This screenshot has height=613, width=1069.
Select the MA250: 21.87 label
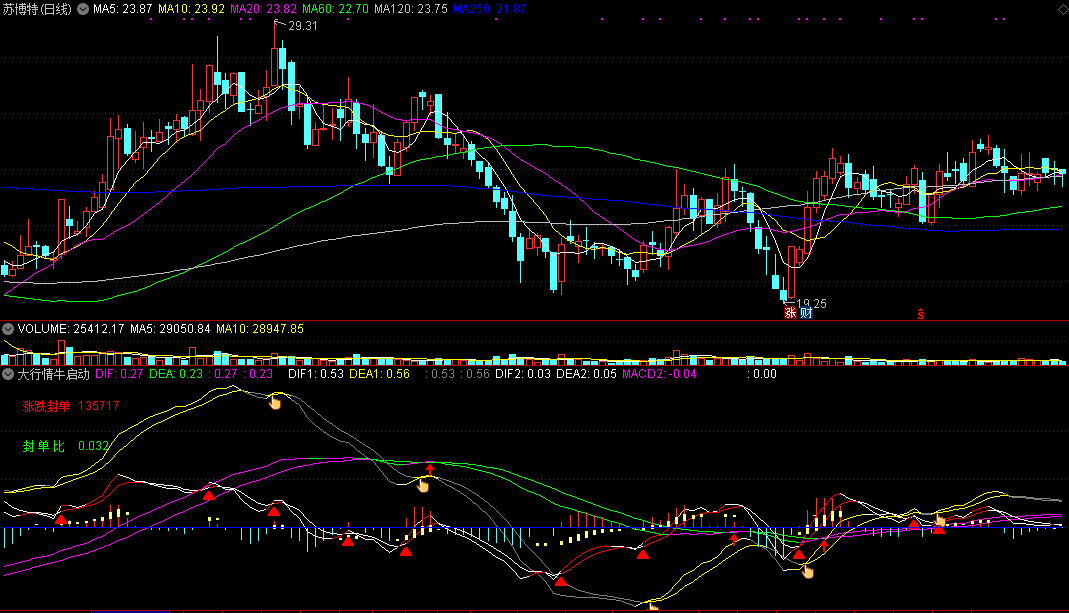490,9
